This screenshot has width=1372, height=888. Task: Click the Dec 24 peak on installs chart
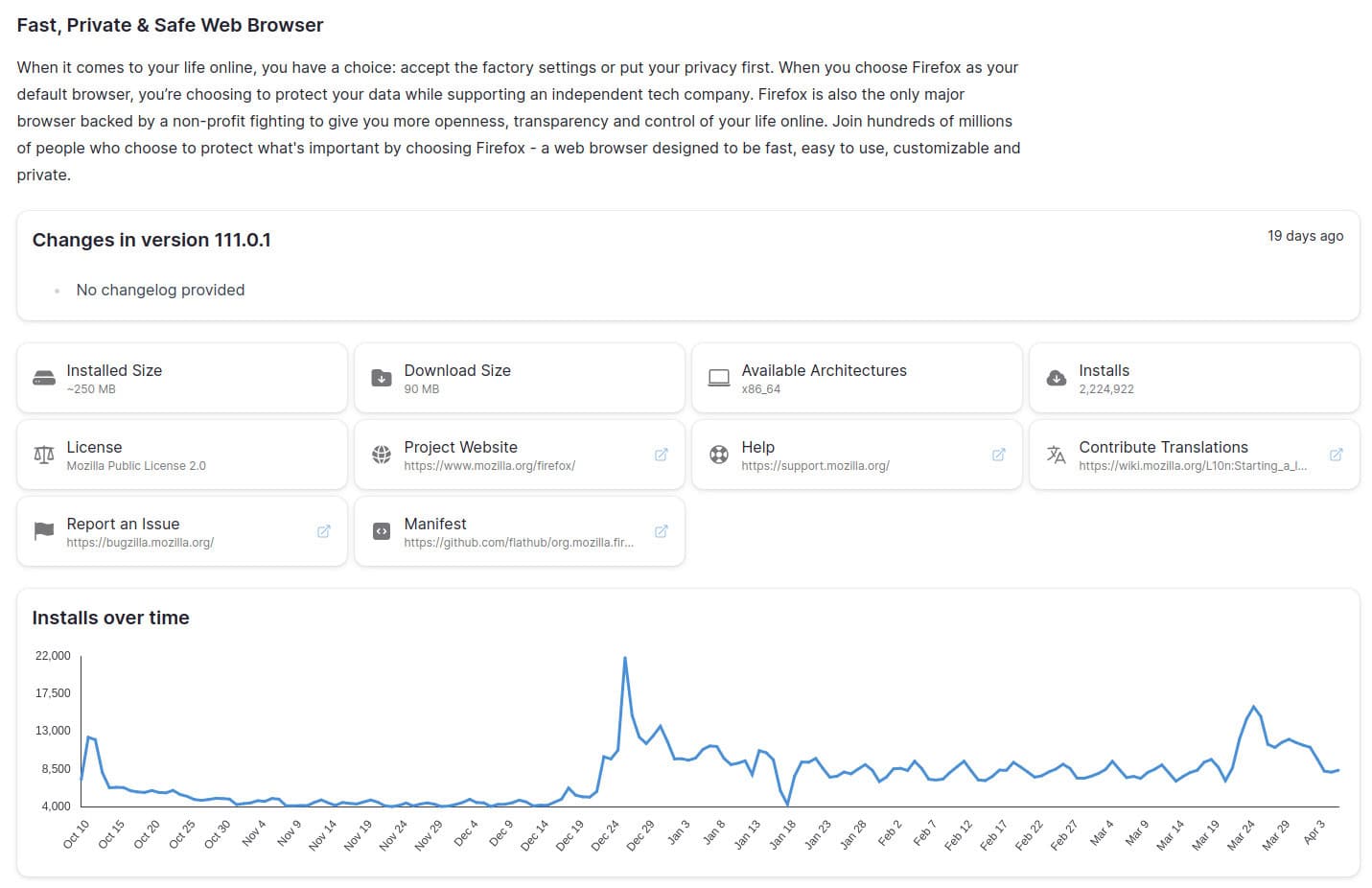[625, 659]
